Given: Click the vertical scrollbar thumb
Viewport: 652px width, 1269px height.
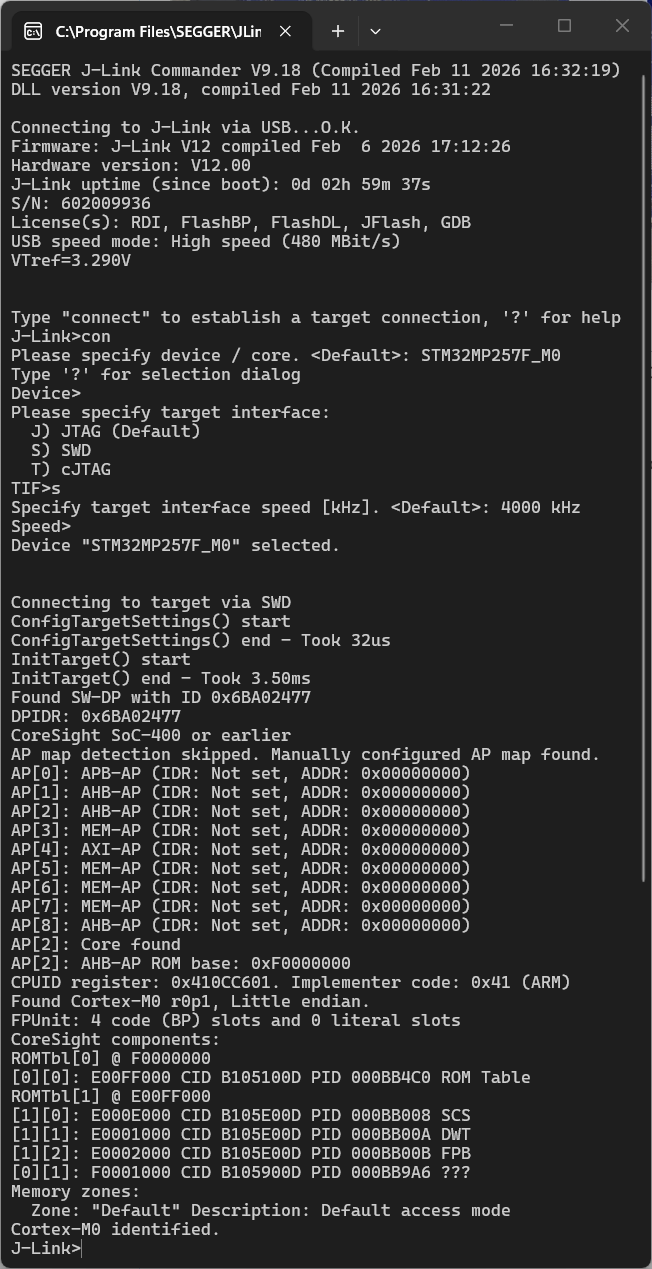Looking at the screenshot, I should click(645, 470).
